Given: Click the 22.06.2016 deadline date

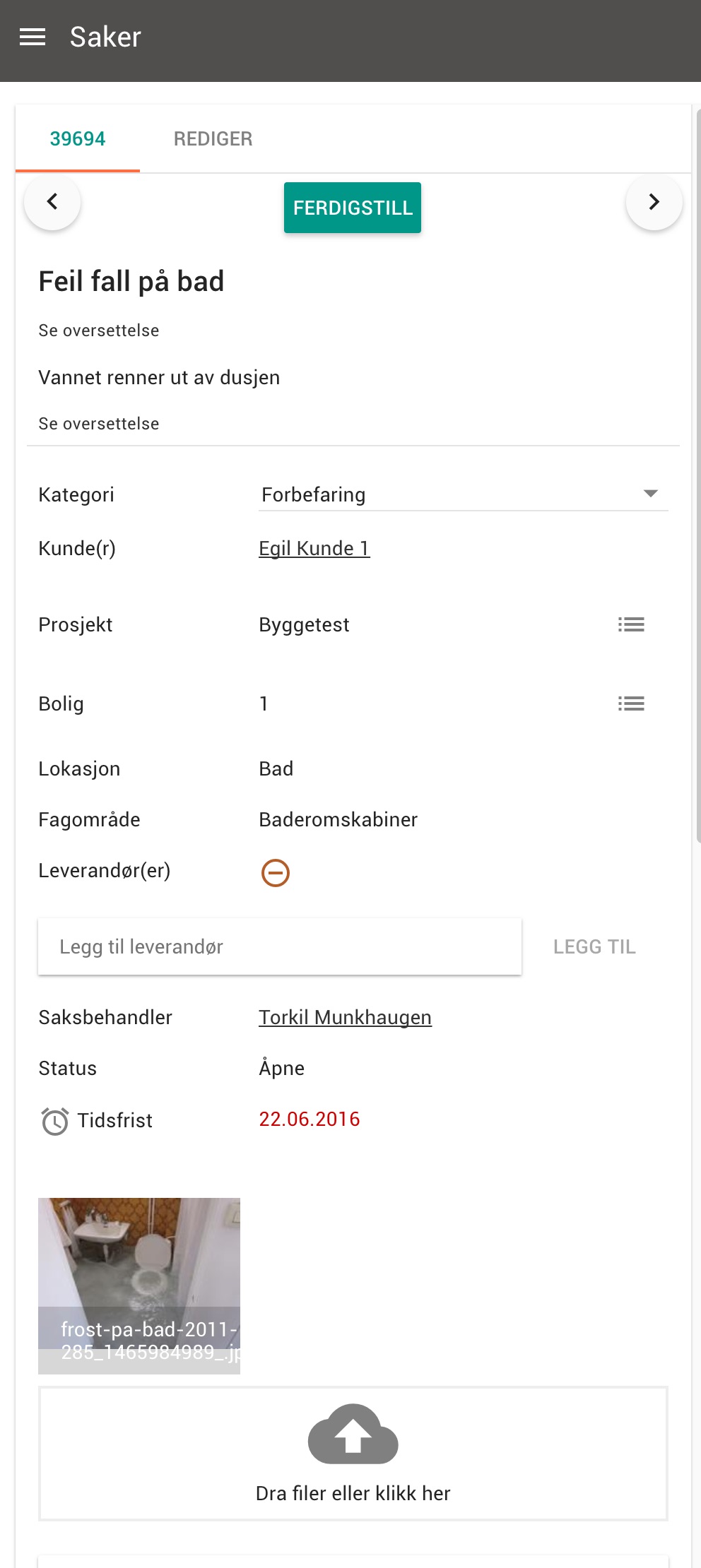Looking at the screenshot, I should point(310,1119).
